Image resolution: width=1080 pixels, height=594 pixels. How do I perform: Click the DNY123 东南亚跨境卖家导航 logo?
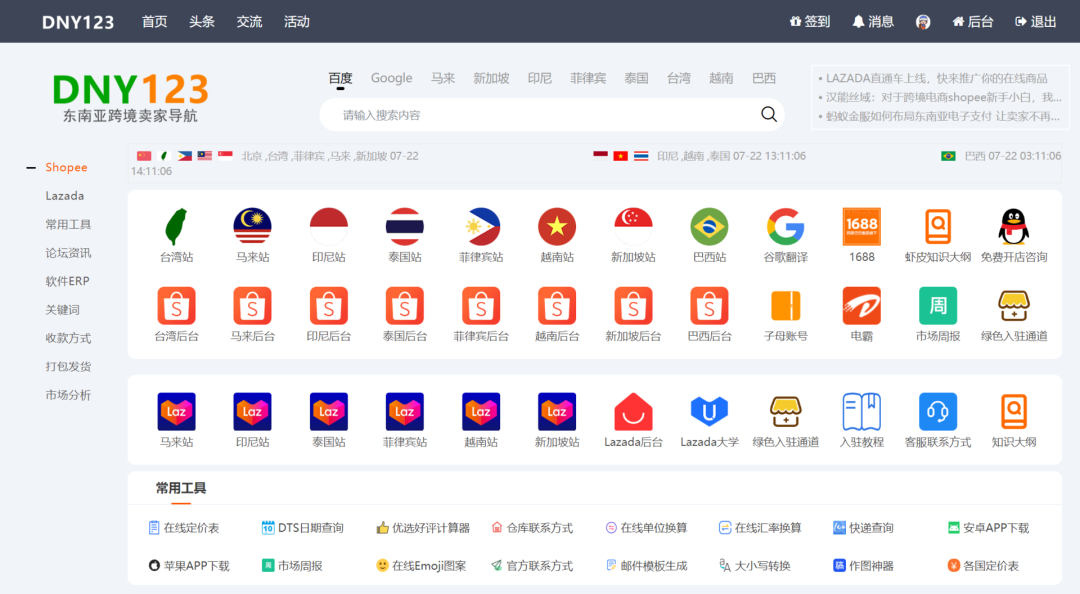point(130,98)
